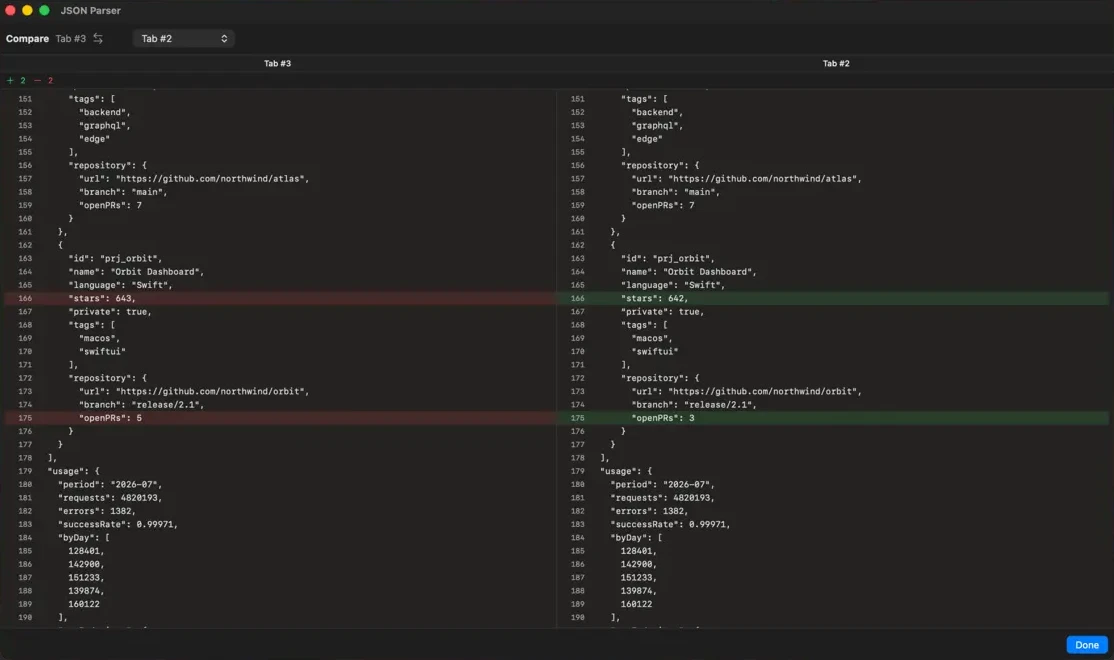Click "id": "prj_orbit" in right pane
The height and width of the screenshot is (660, 1114).
[668, 259]
